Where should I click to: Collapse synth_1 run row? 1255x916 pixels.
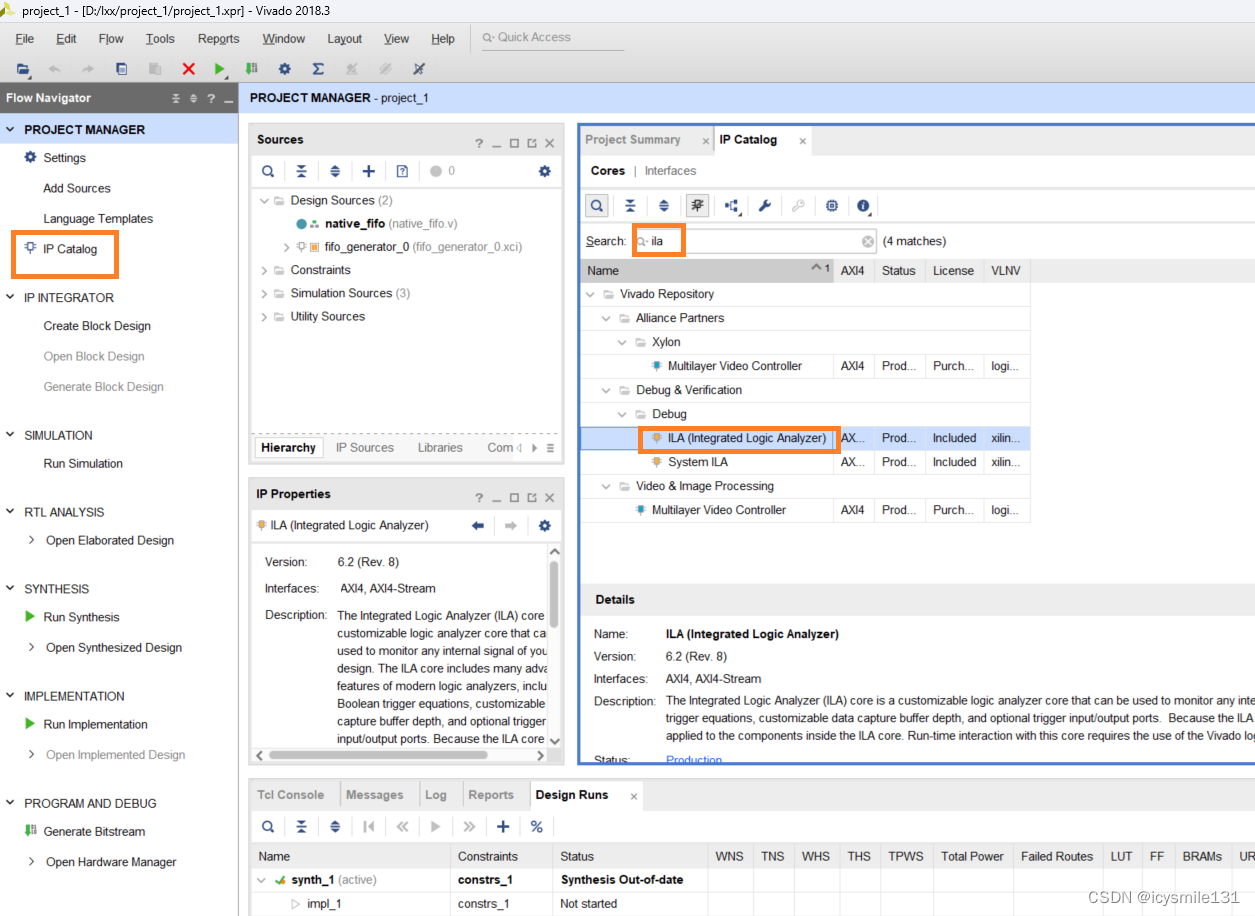[x=263, y=880]
